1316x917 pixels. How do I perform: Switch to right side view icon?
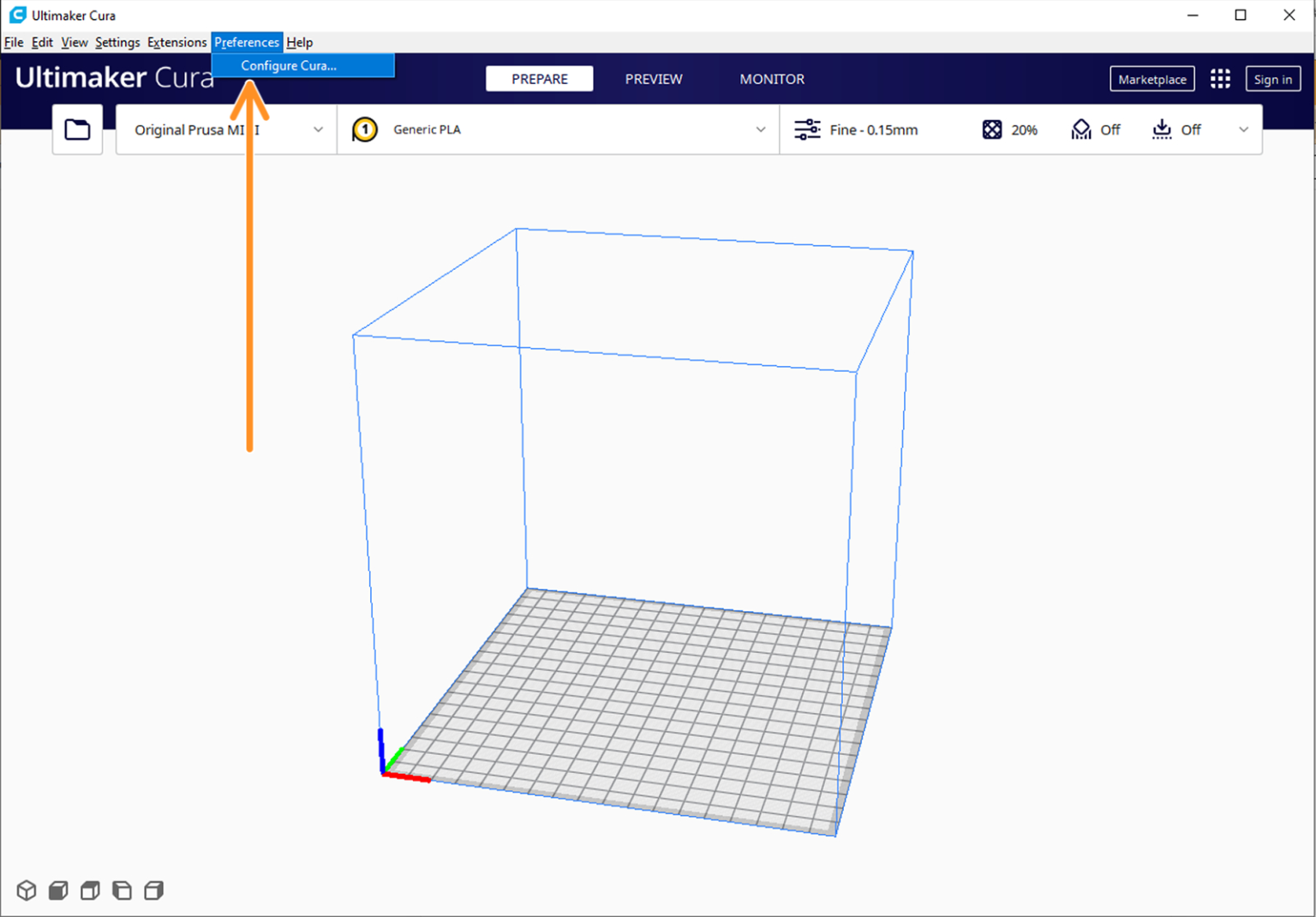153,890
